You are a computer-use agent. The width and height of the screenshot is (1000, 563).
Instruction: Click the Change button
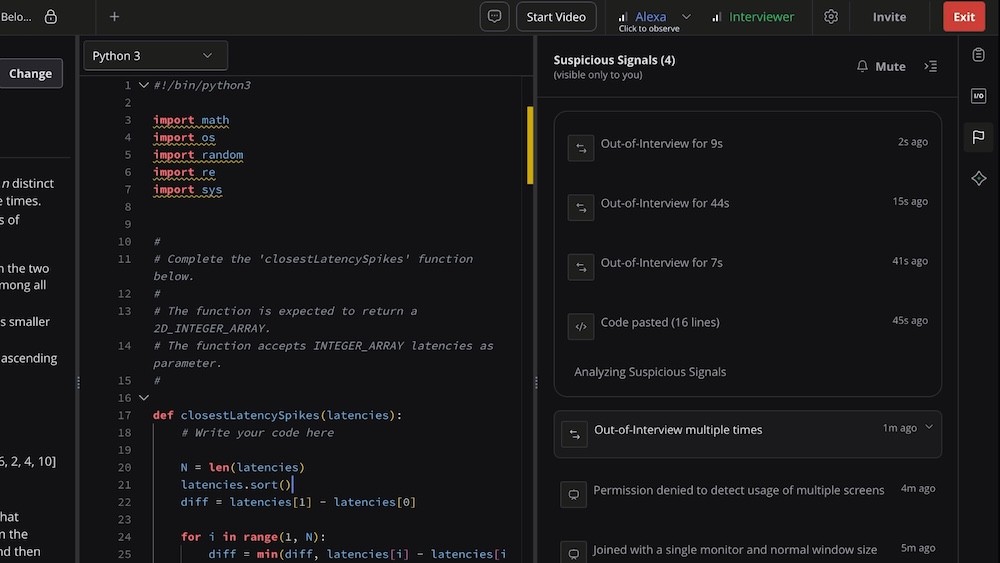pyautogui.click(x=30, y=73)
